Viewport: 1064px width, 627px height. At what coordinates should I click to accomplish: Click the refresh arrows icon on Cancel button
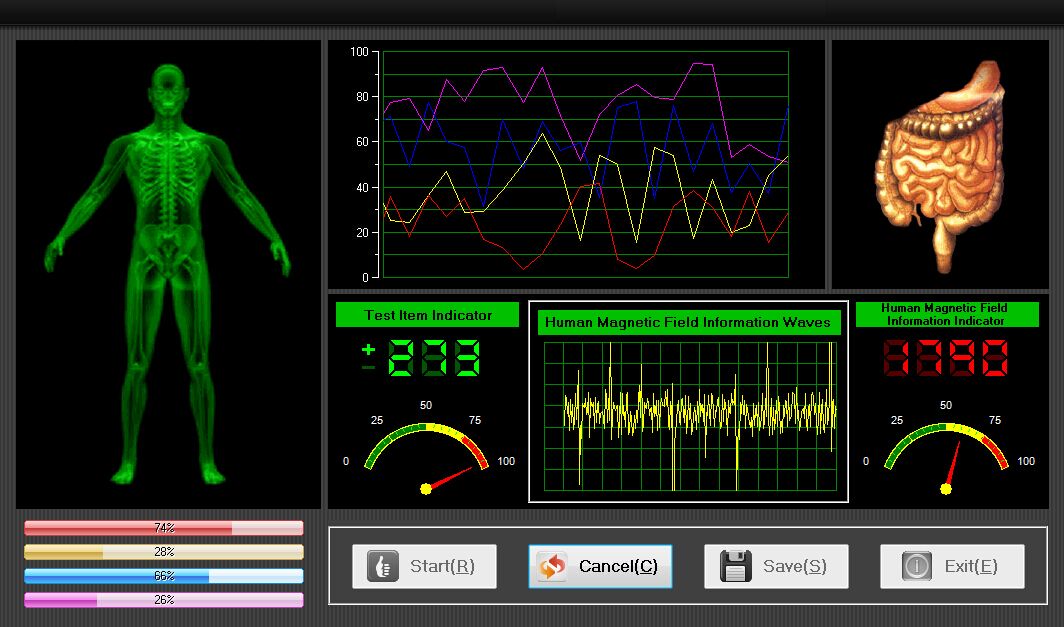pos(551,566)
